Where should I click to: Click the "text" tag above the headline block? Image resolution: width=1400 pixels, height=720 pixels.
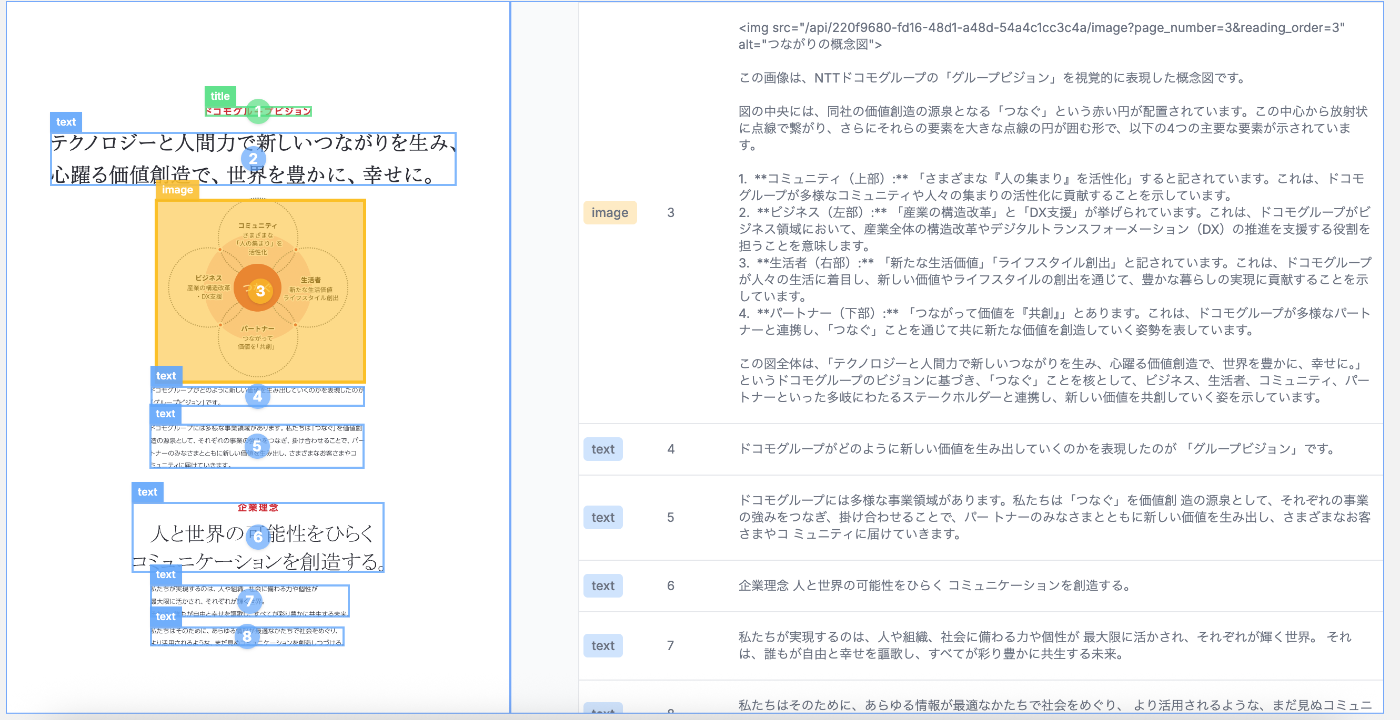(x=66, y=122)
